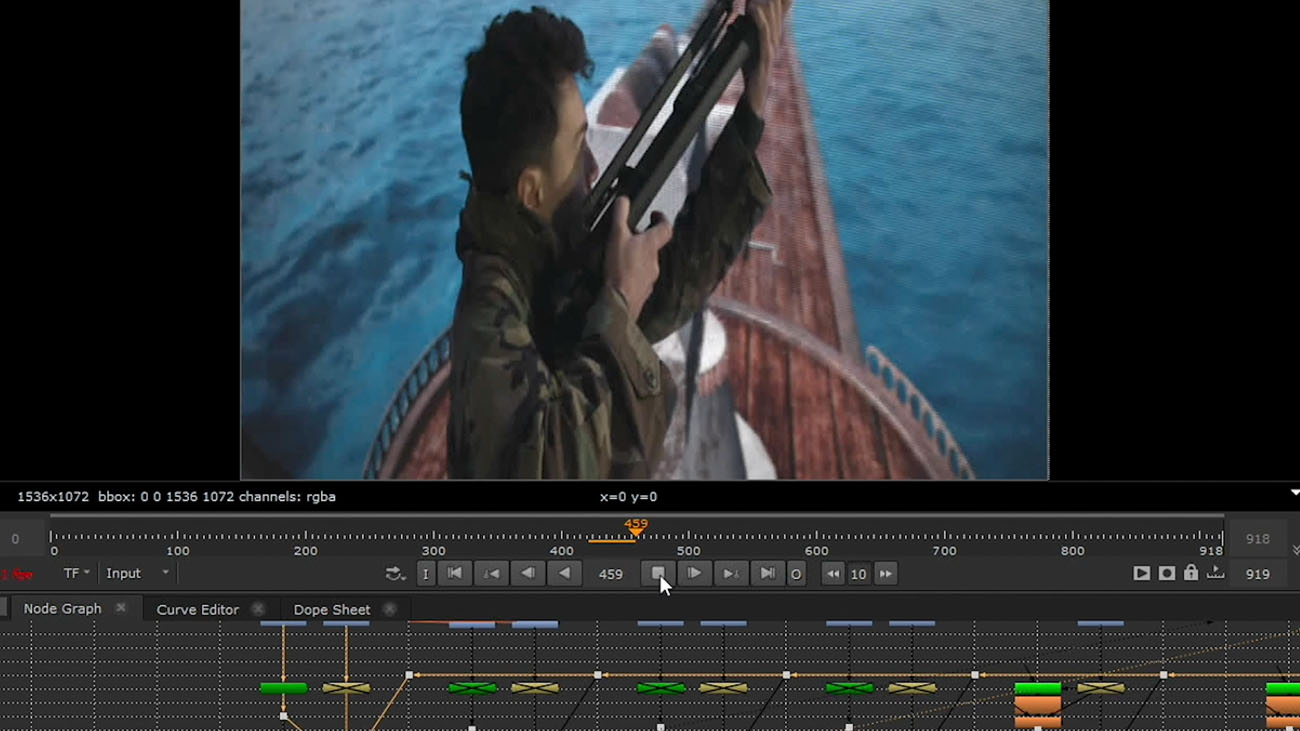
Task: Play the clip backward
Action: (x=565, y=574)
